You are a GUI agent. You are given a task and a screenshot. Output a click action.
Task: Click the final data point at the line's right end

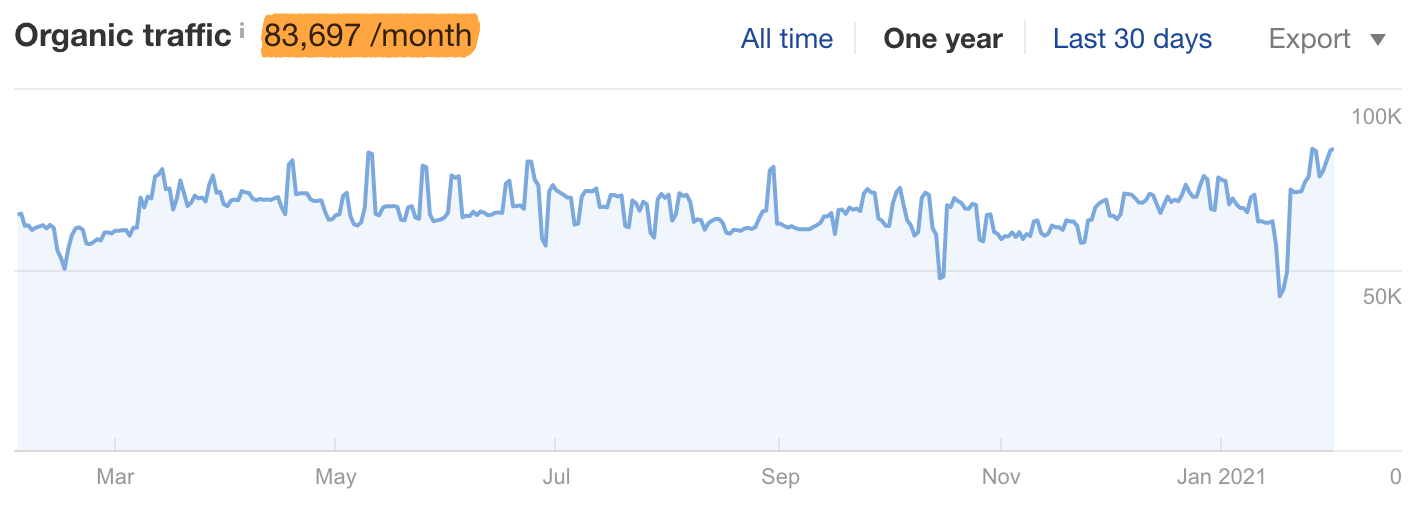point(1332,149)
